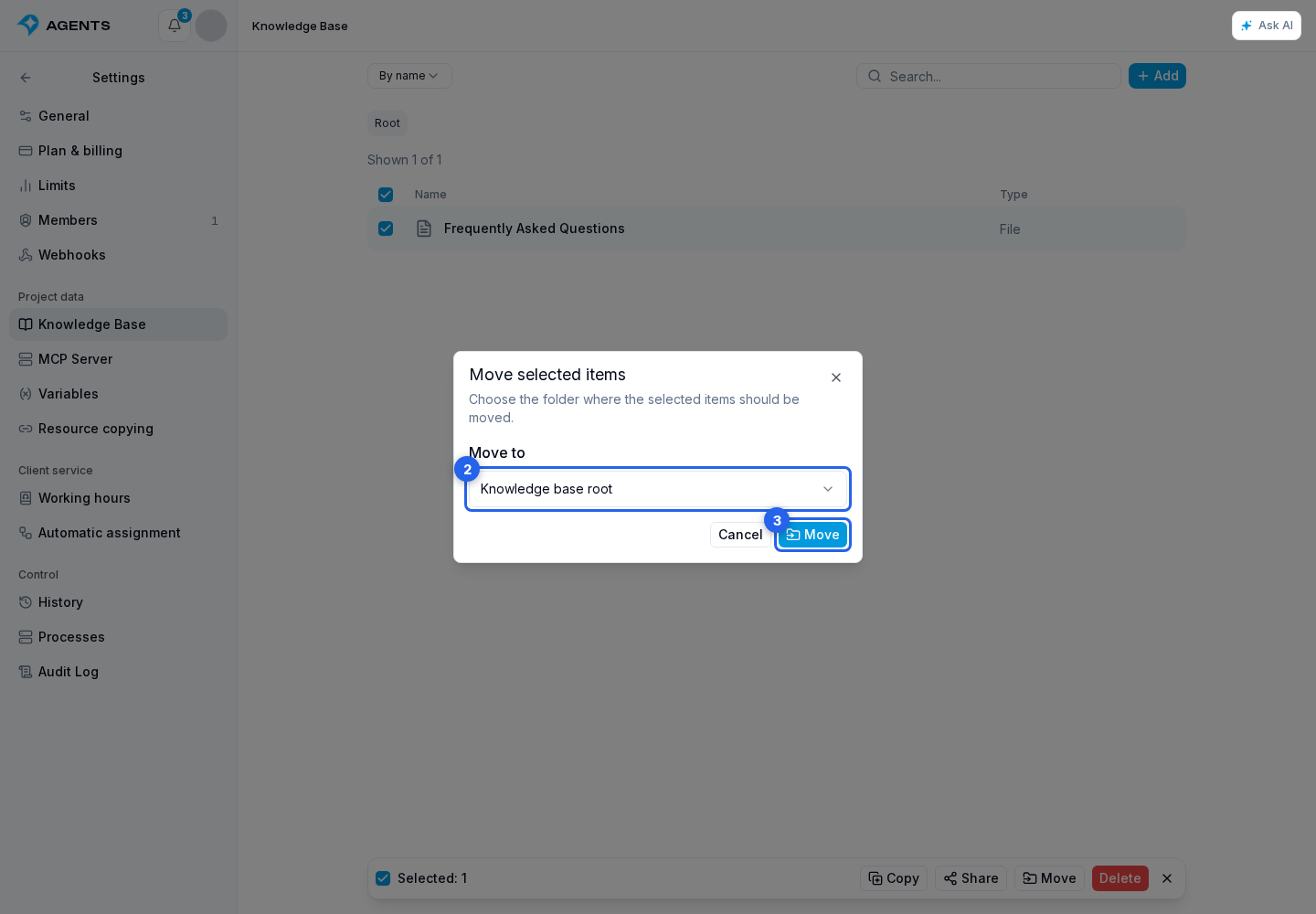Go to Resource copying

coord(119,429)
